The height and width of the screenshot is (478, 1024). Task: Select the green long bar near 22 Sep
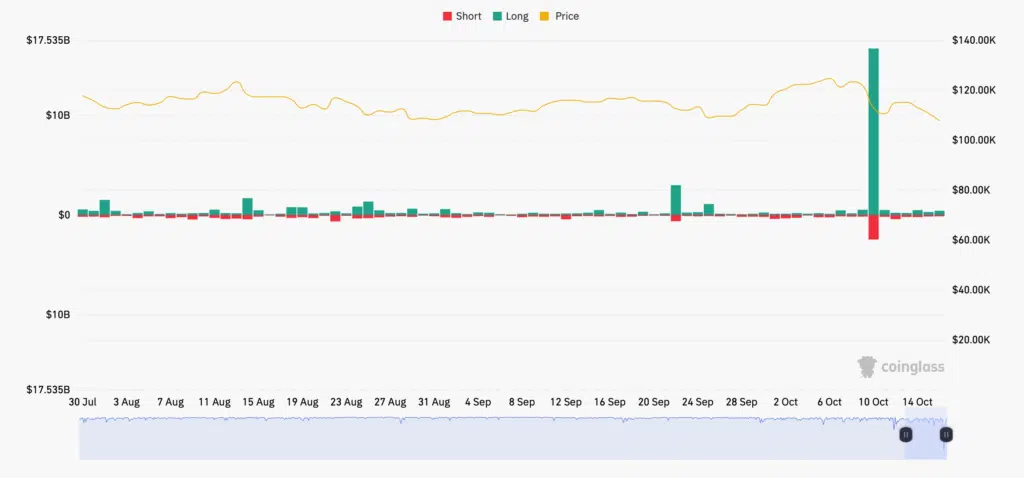(x=676, y=199)
